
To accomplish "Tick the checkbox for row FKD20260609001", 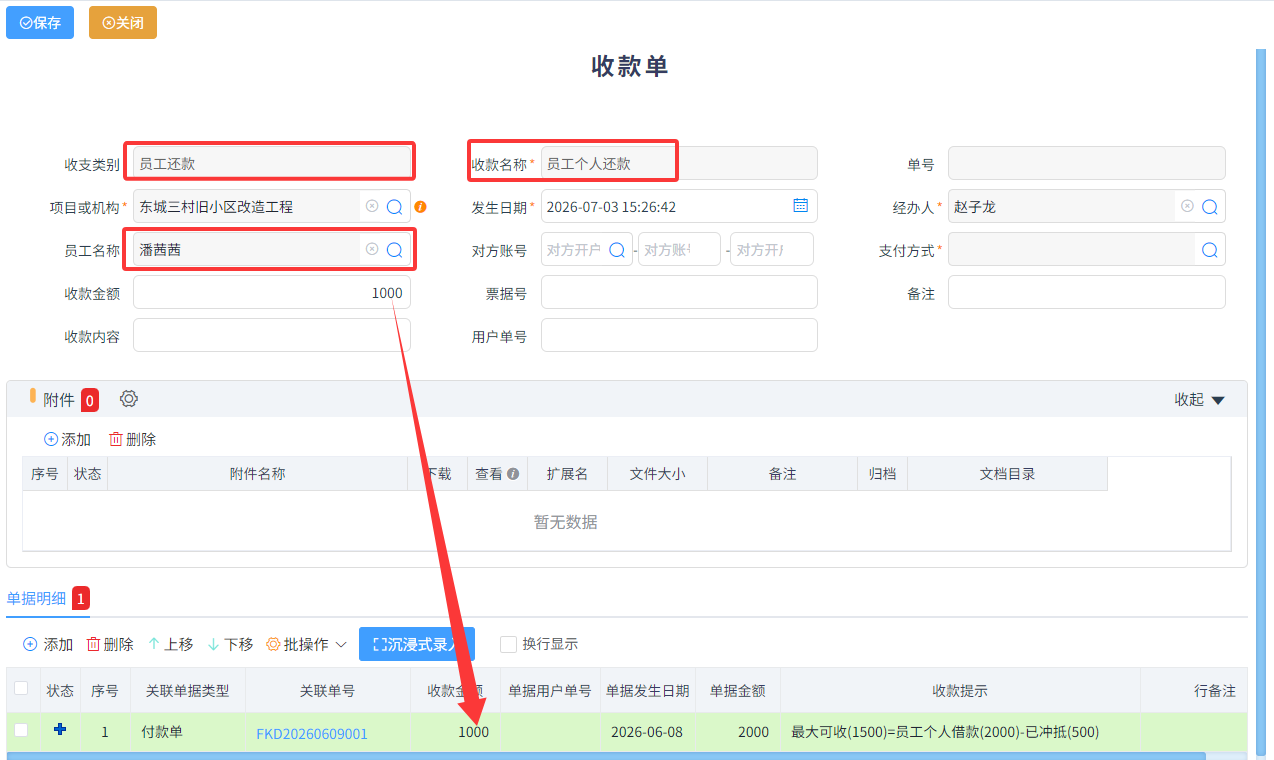I will tap(21, 731).
